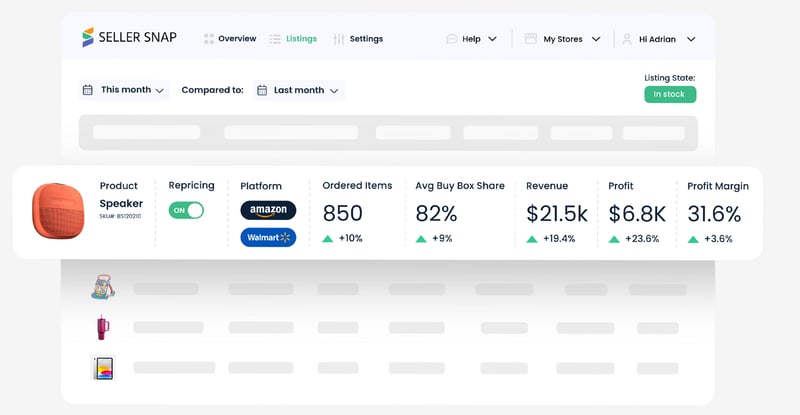The height and width of the screenshot is (415, 800).
Task: Click the user profile icon
Action: (x=627, y=39)
